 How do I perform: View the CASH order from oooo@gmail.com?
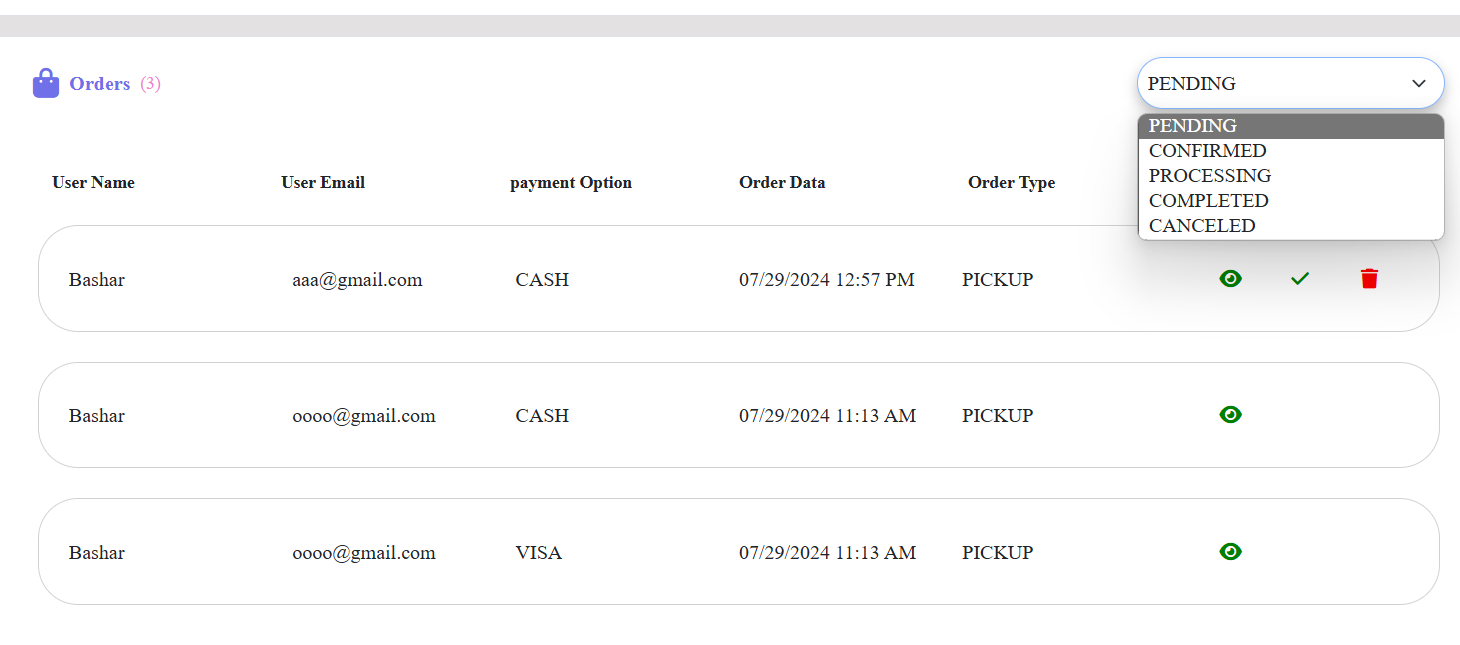coord(1231,414)
